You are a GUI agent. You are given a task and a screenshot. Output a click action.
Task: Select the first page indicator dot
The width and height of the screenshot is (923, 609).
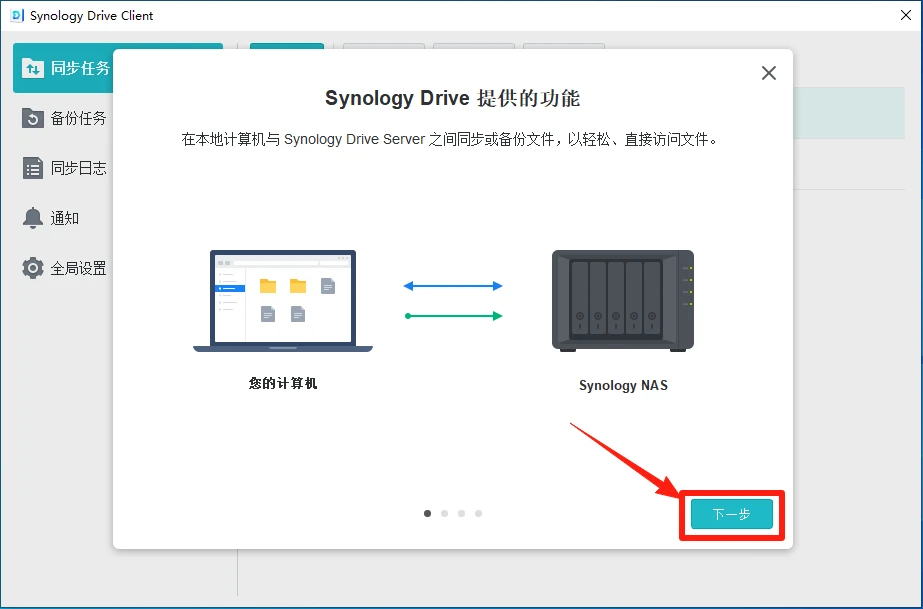click(x=427, y=514)
